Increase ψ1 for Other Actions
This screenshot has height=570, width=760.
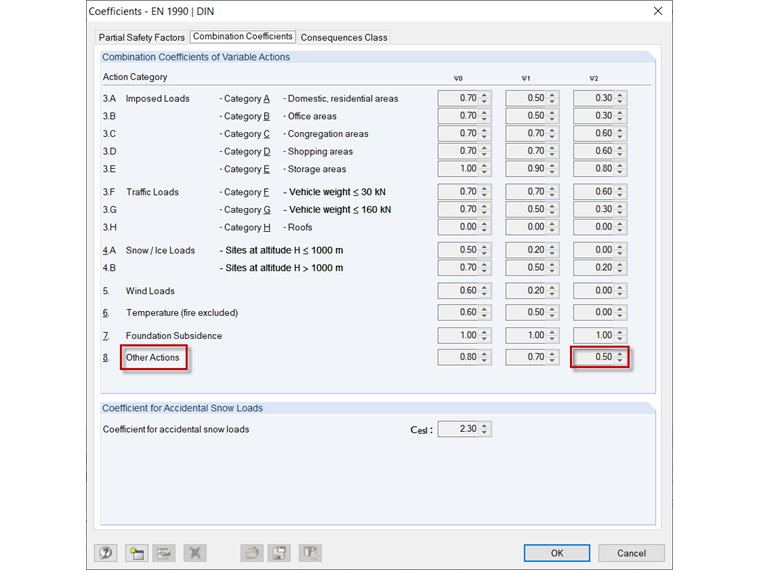pos(552,354)
